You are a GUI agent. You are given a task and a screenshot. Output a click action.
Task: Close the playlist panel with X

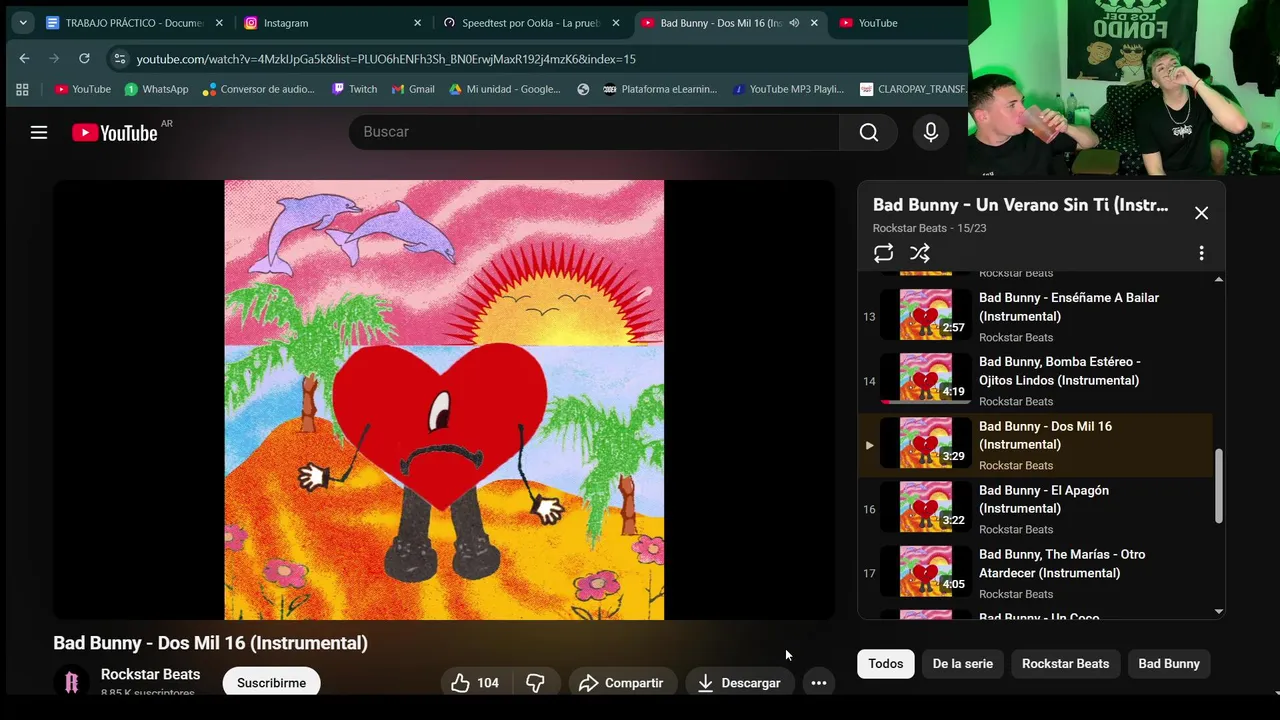pos(1201,213)
